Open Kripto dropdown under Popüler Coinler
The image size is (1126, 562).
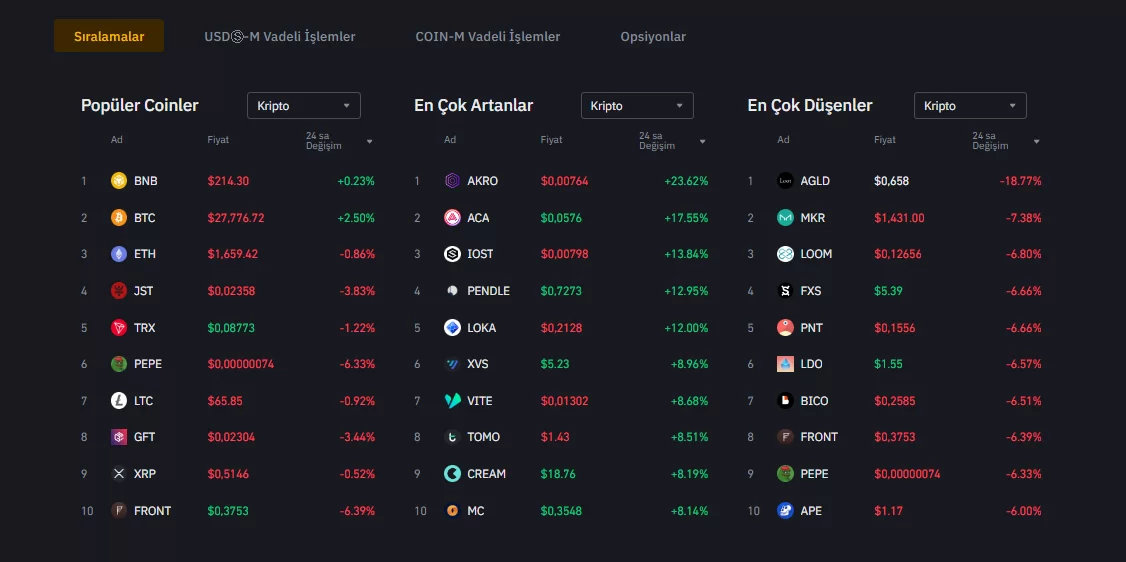click(x=304, y=106)
